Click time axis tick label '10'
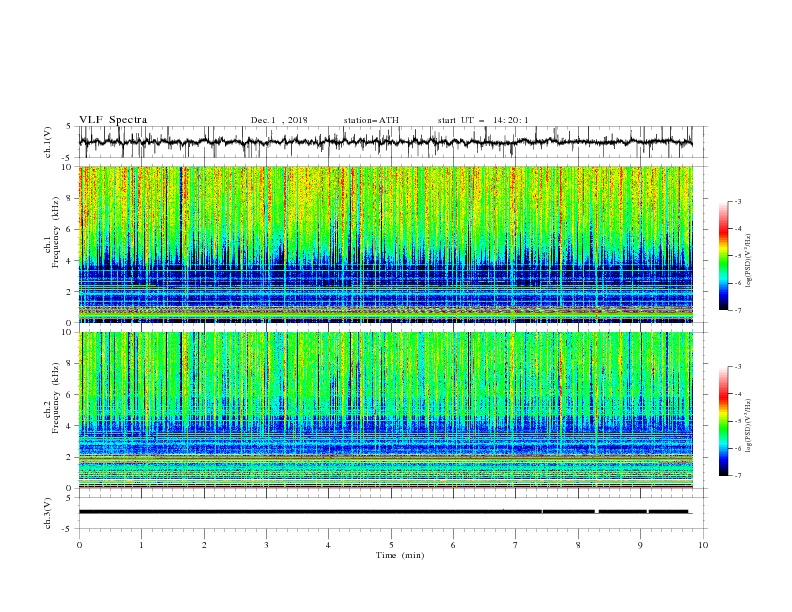 [x=703, y=545]
